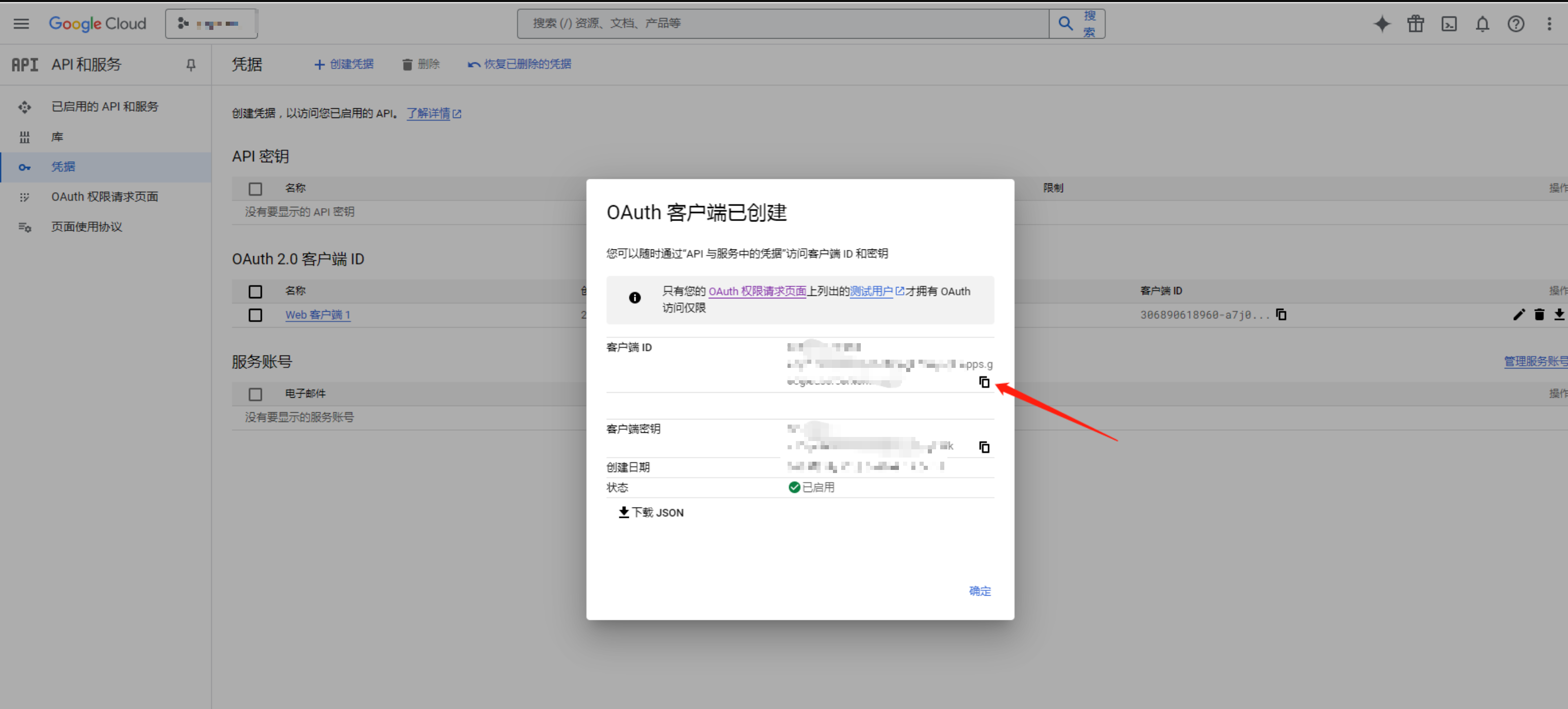Click the Name column header in OAuth table
1568x709 pixels.
[295, 292]
